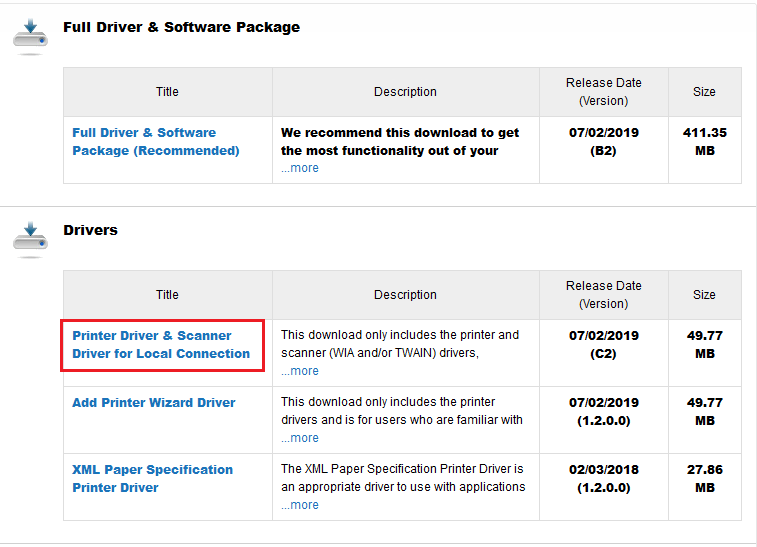
Task: Click the 07/02/2019 (C2) release date cell
Action: (603, 353)
